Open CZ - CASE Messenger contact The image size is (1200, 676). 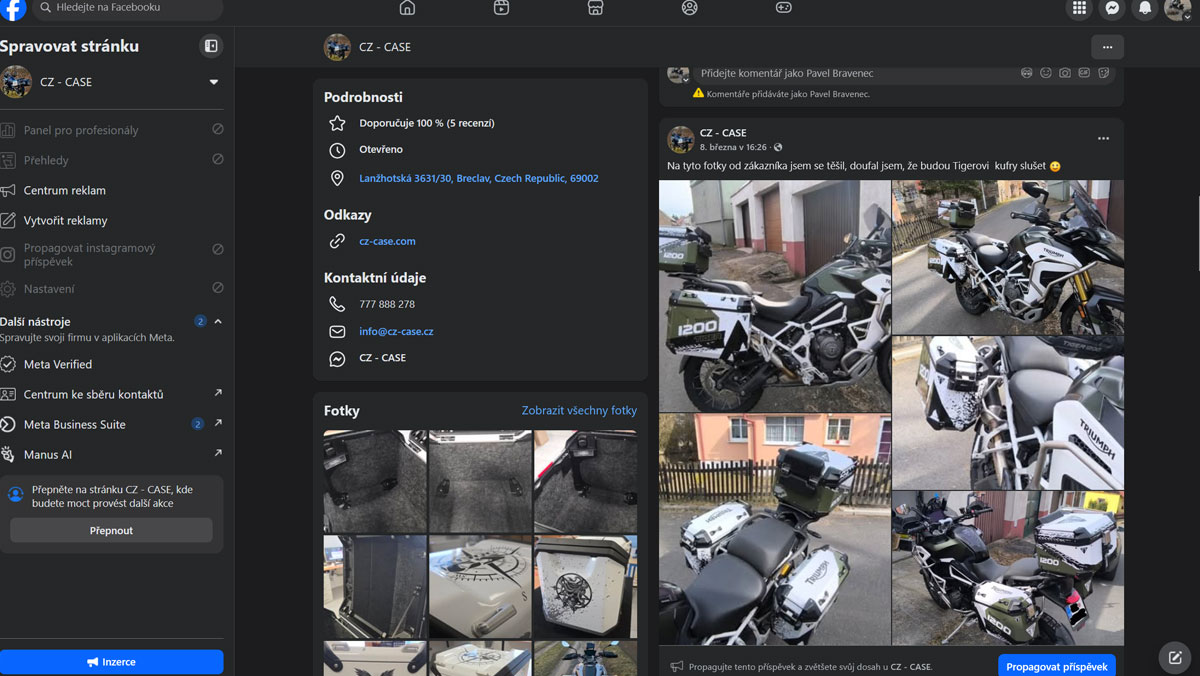click(383, 358)
